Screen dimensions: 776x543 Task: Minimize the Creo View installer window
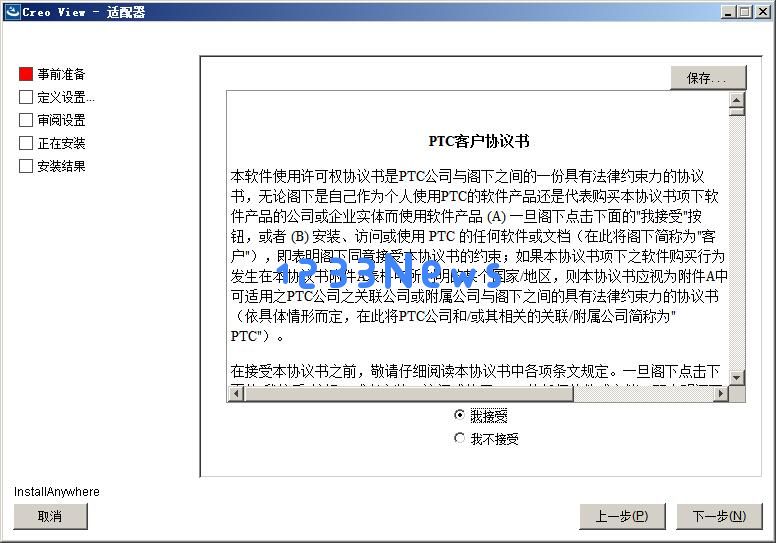[x=728, y=12]
